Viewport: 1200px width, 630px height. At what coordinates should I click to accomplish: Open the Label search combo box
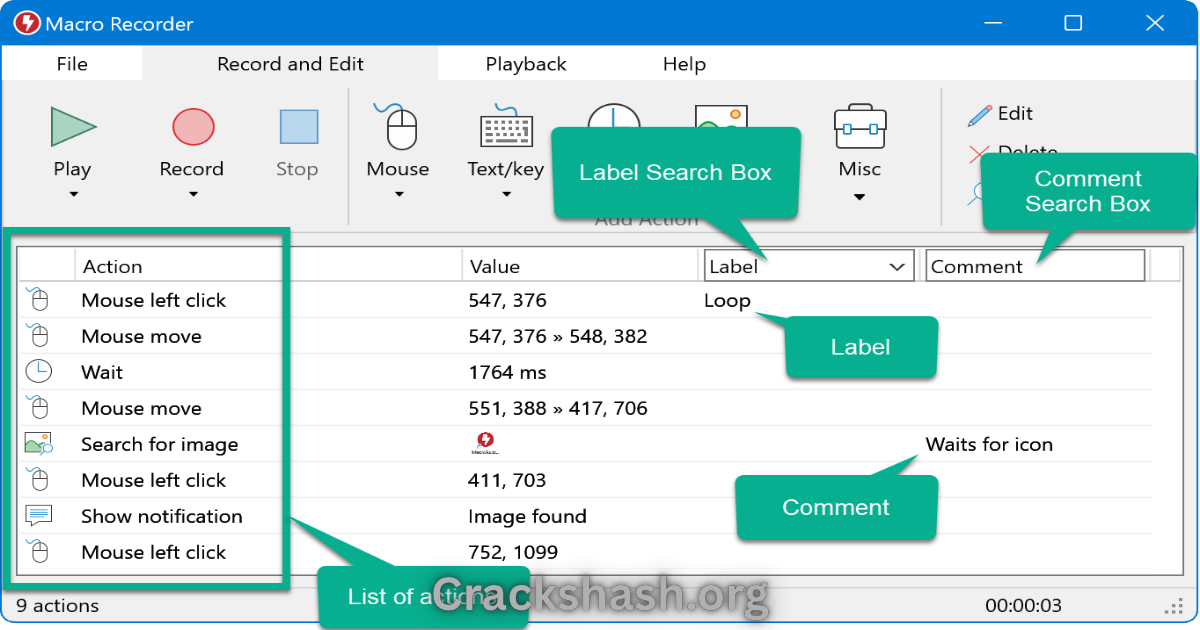pos(809,266)
